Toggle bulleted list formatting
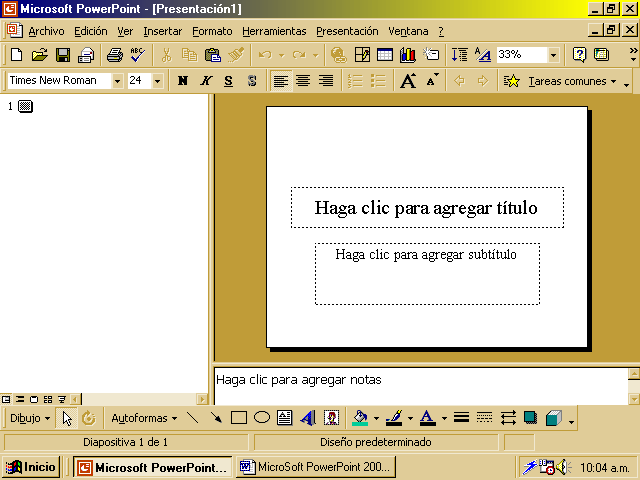 click(378, 81)
